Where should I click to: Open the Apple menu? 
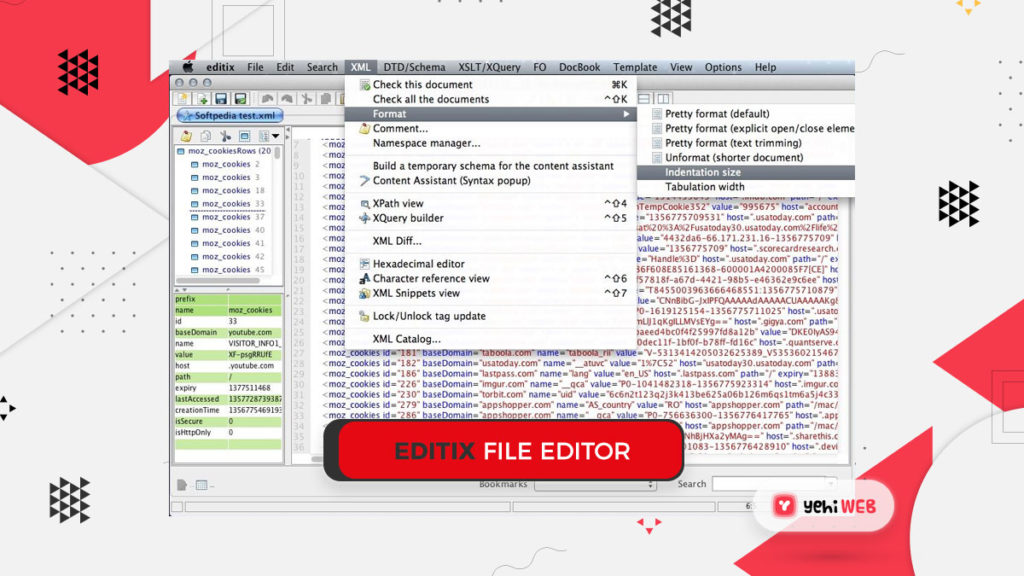[187, 67]
